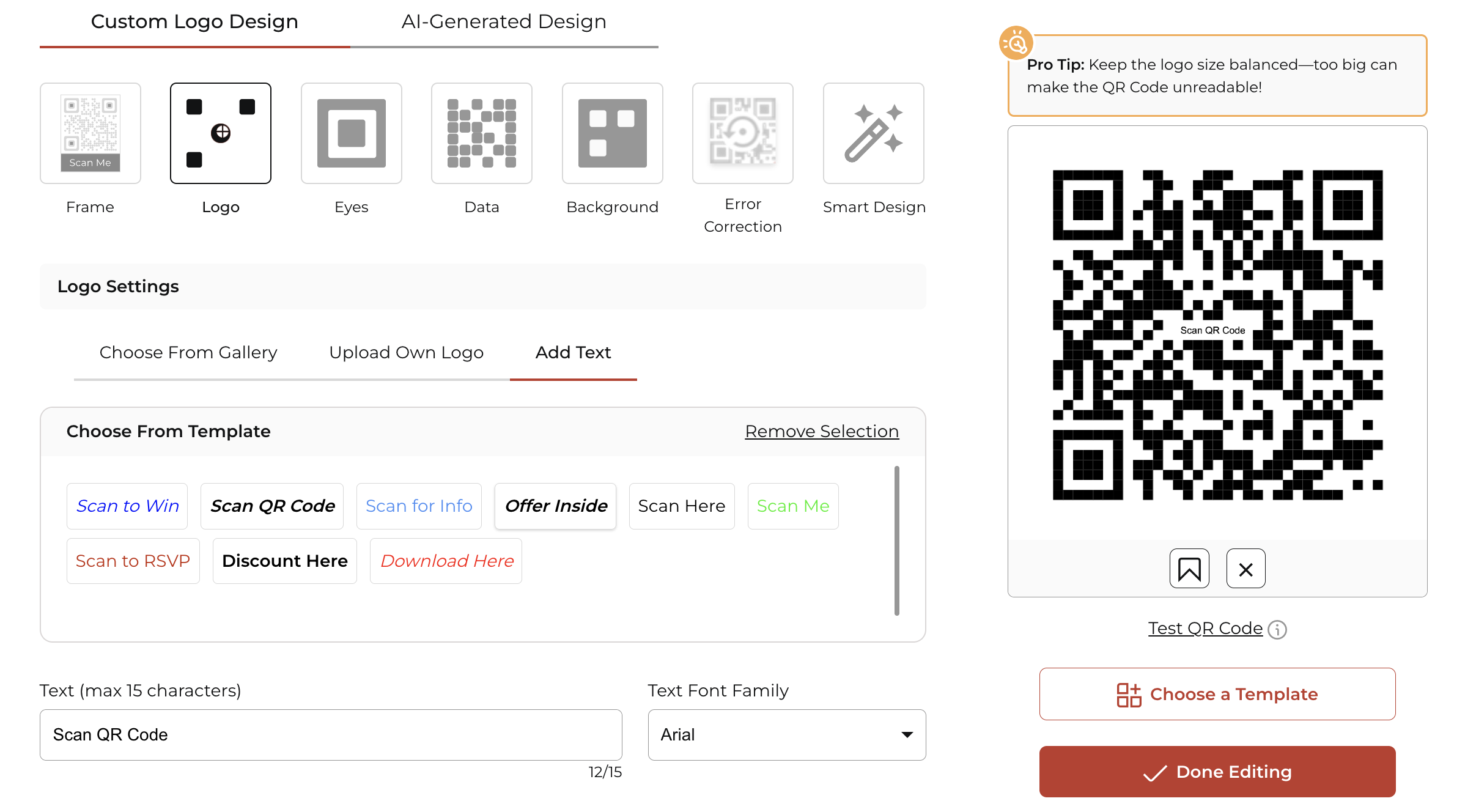Open the Error Correction icon

(743, 133)
